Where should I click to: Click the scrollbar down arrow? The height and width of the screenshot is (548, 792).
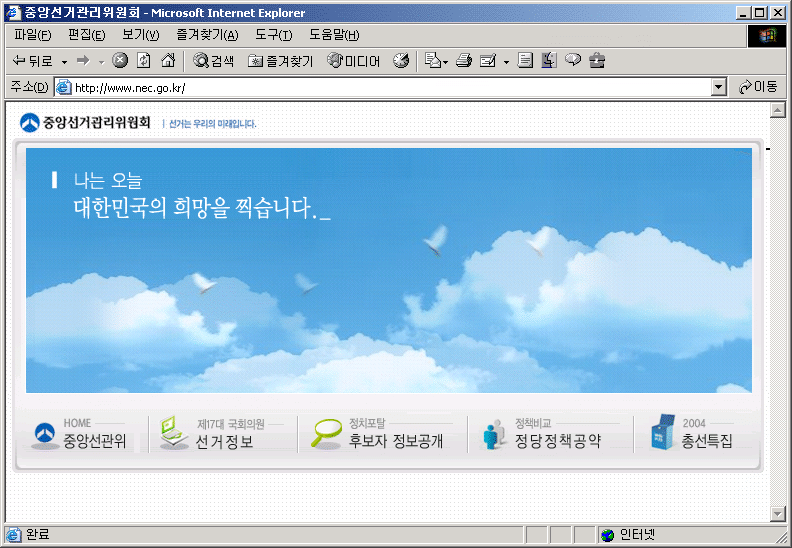point(777,514)
